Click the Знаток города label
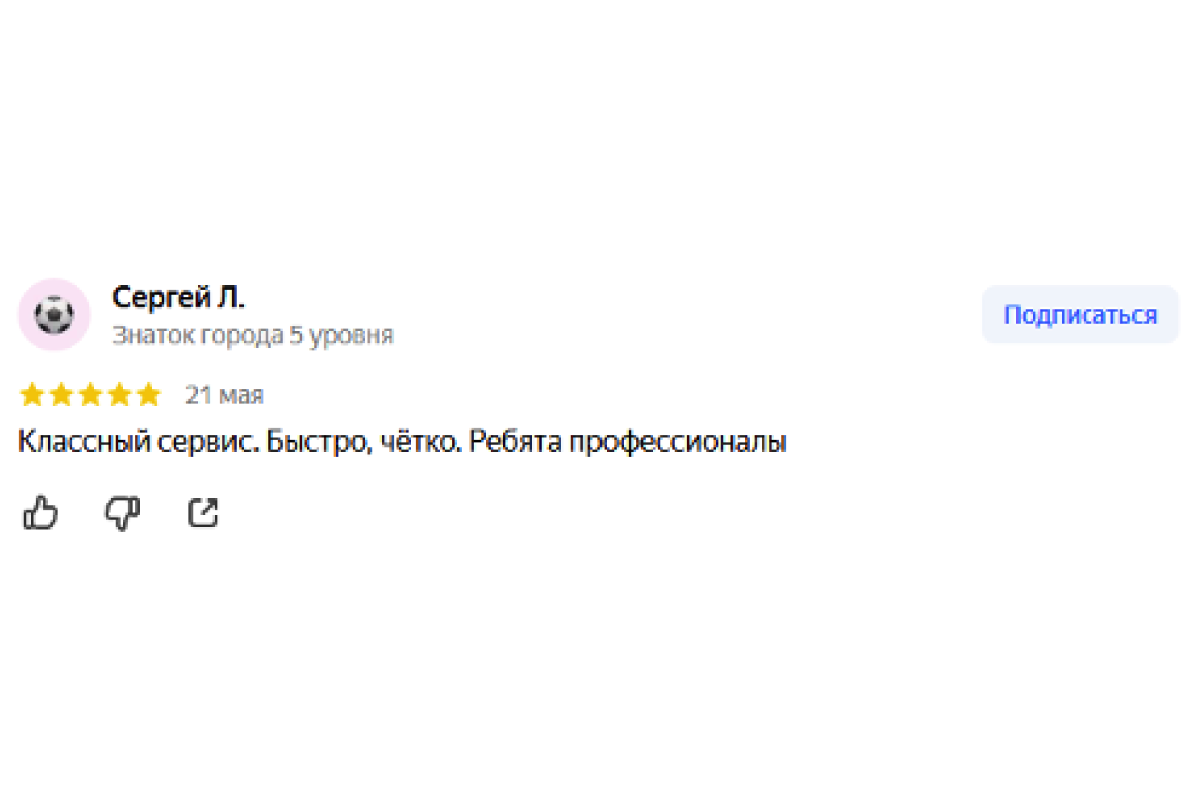The width and height of the screenshot is (1200, 800). click(197, 335)
